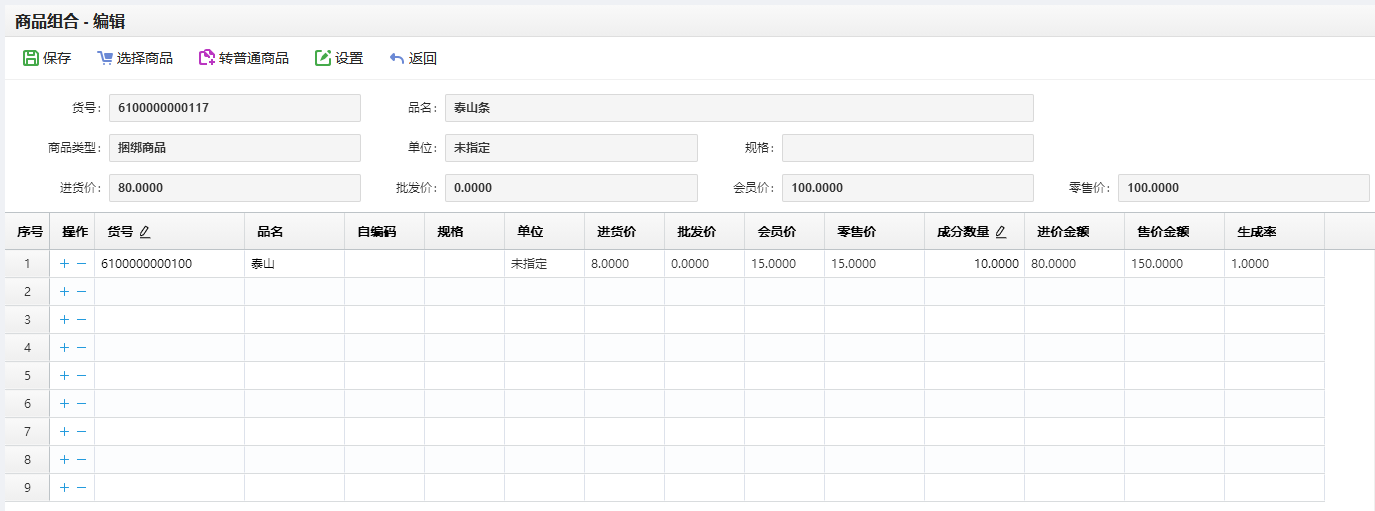
Task: Add a row using plus in row 1
Action: [x=64, y=264]
